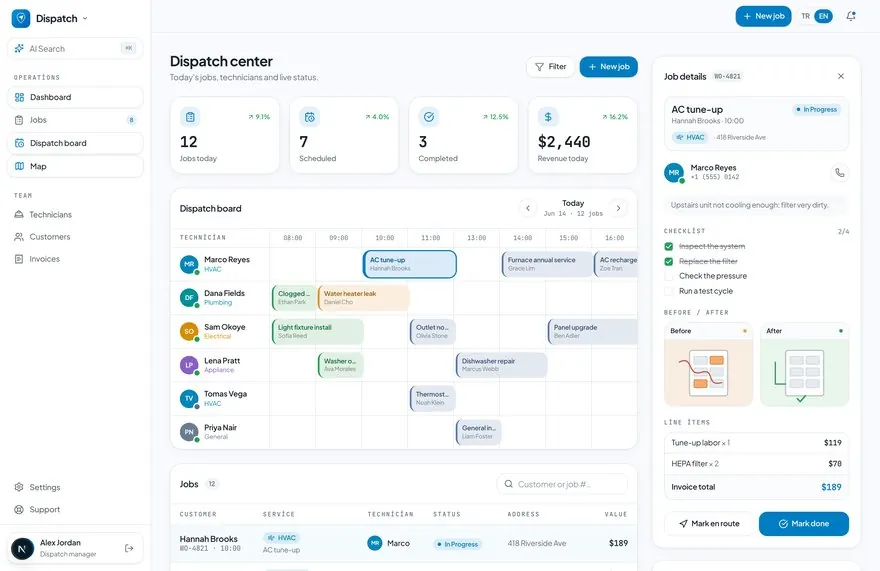
Task: Go to previous day on the dispatch board
Action: [528, 208]
